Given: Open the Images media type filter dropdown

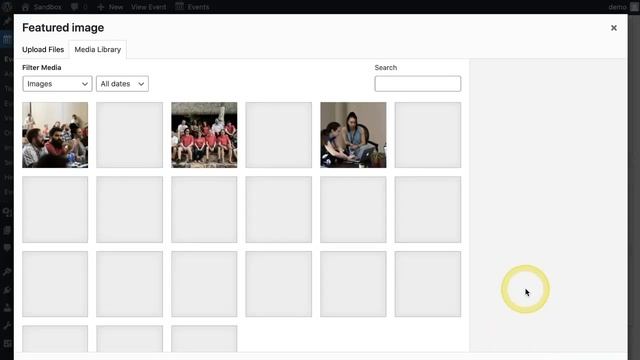Looking at the screenshot, I should pyautogui.click(x=58, y=84).
